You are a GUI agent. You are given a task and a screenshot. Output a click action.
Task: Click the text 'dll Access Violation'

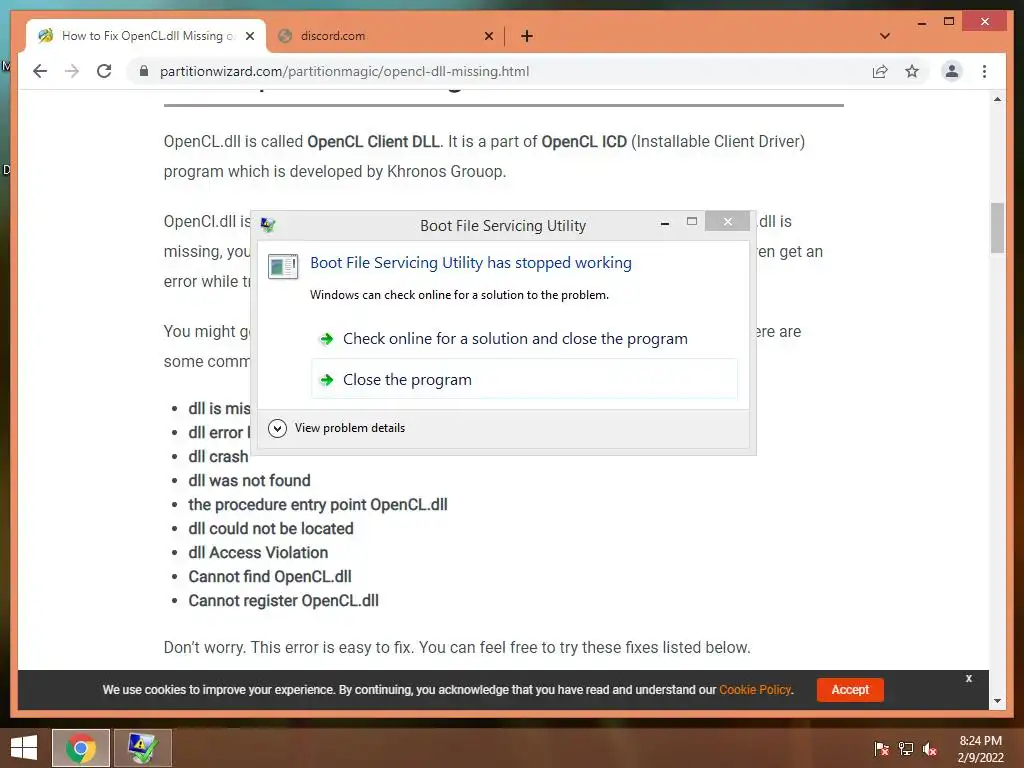point(258,552)
